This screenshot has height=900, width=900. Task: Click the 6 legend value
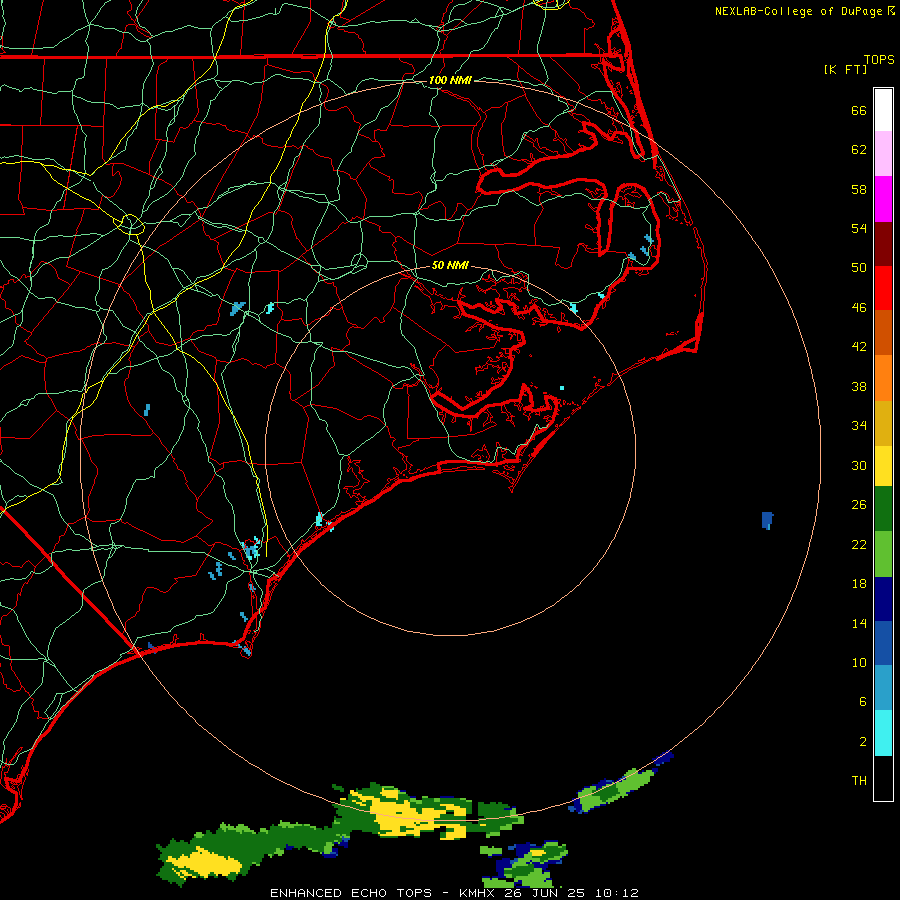863,702
